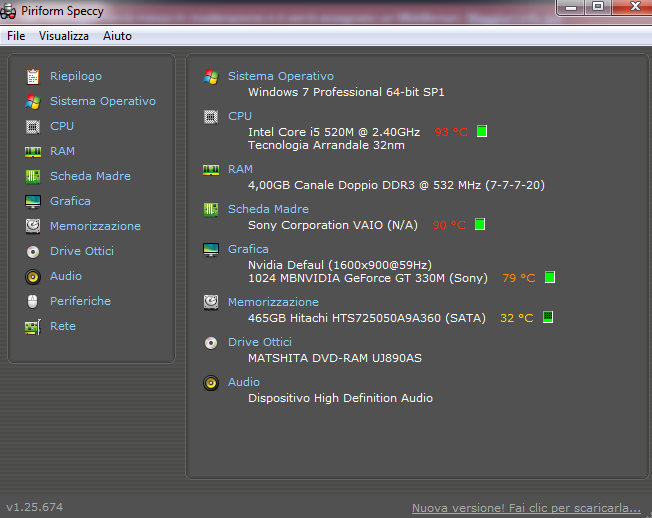Click the green status square beside motherboard 90 °C
The width and height of the screenshot is (652, 518).
(480, 224)
